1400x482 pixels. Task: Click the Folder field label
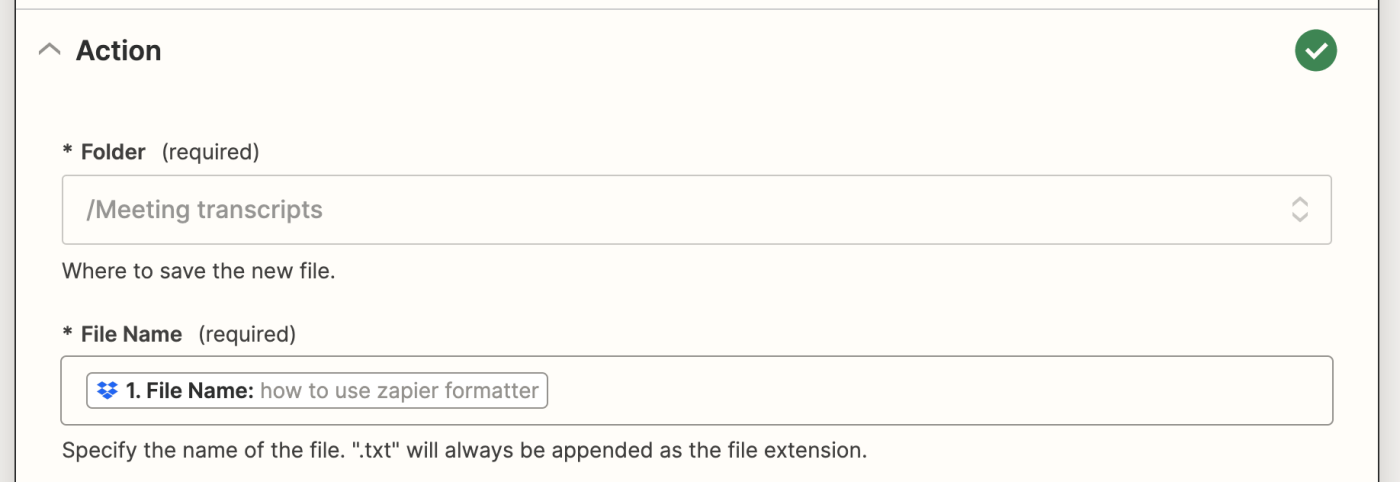click(x=113, y=152)
